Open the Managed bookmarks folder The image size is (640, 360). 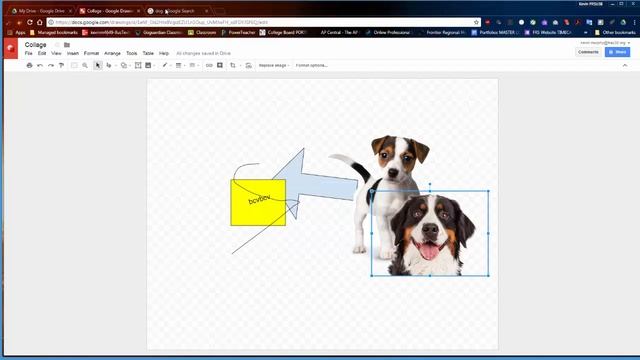(54, 32)
